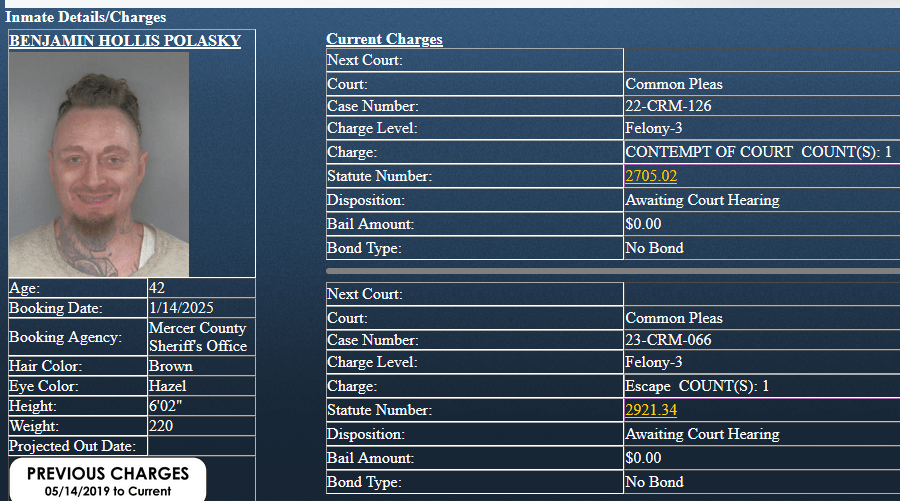Click the Brown hair color value

pos(170,367)
